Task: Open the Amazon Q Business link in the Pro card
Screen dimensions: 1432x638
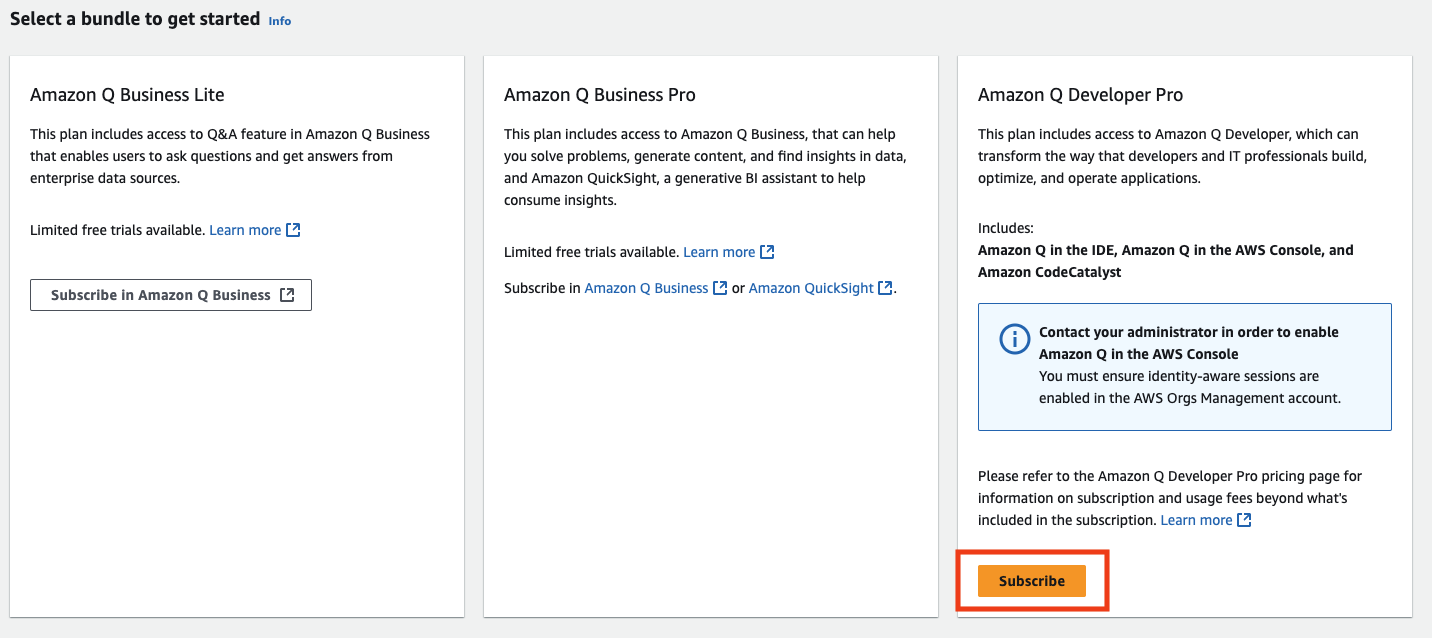Action: coord(648,287)
